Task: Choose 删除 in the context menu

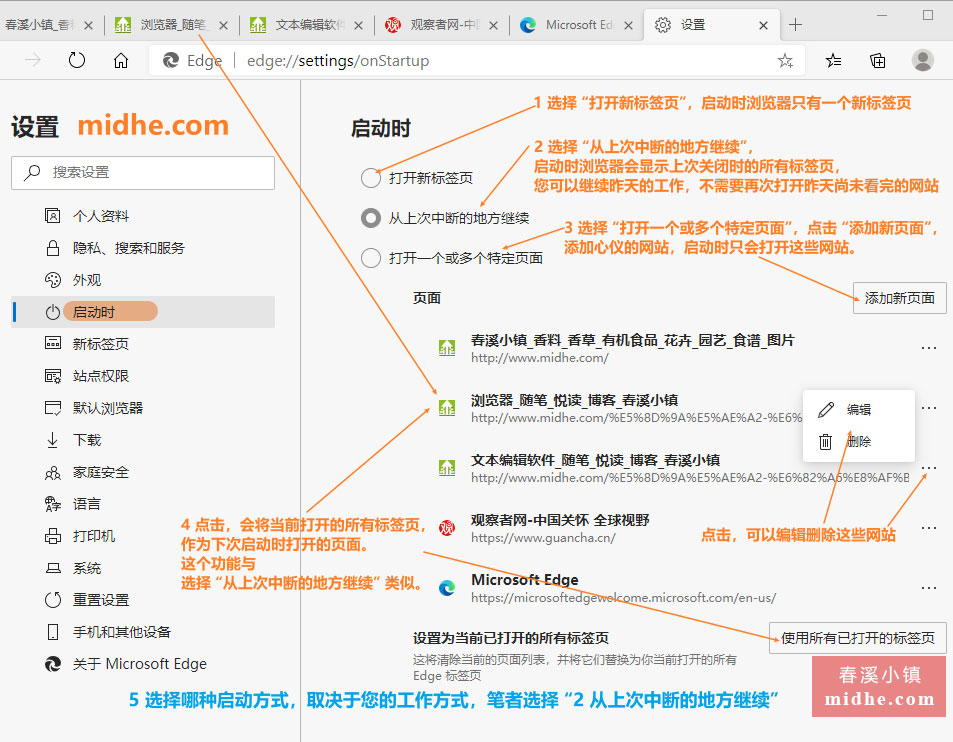Action: [858, 442]
